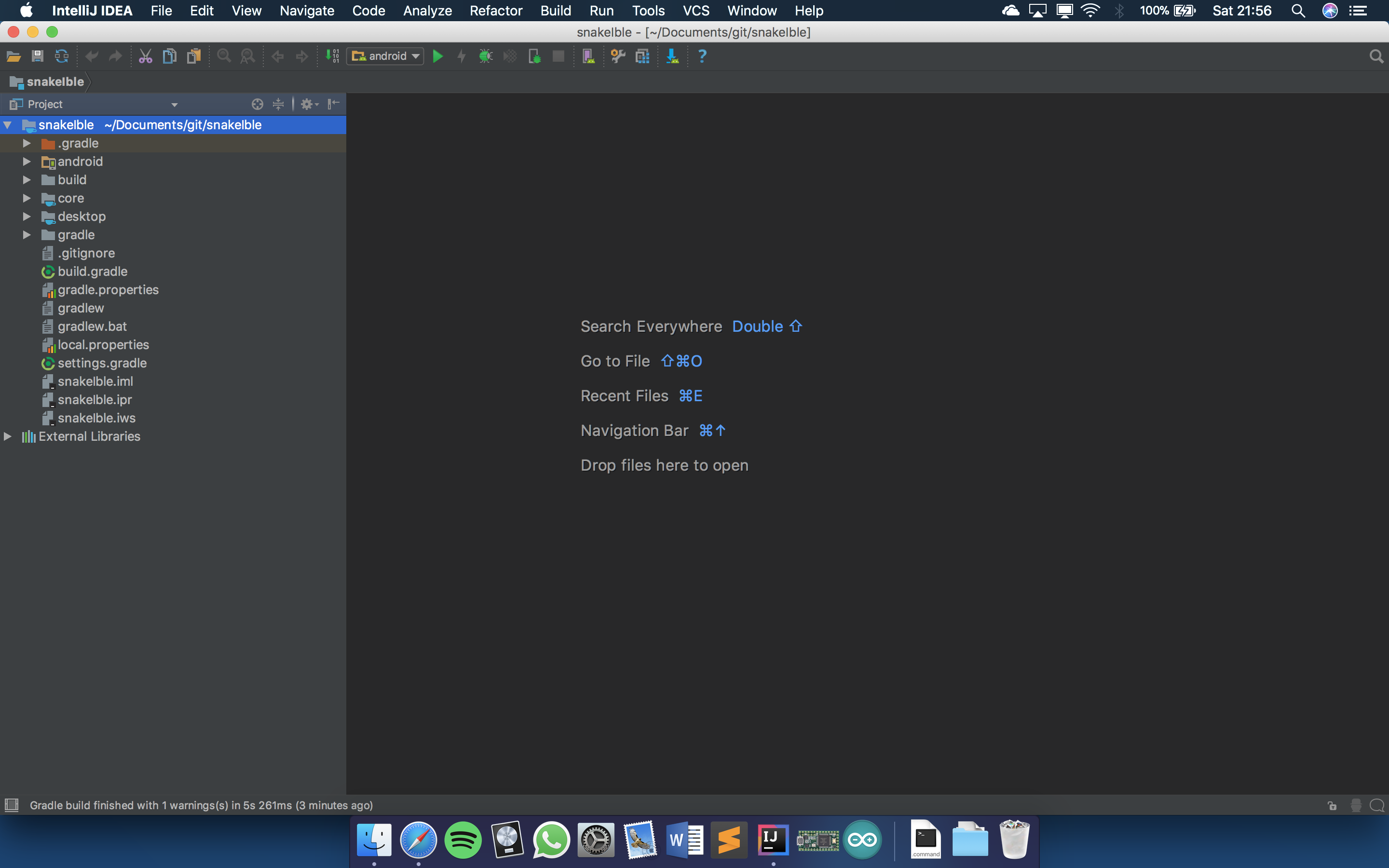Expand External Libraries

pos(8,436)
